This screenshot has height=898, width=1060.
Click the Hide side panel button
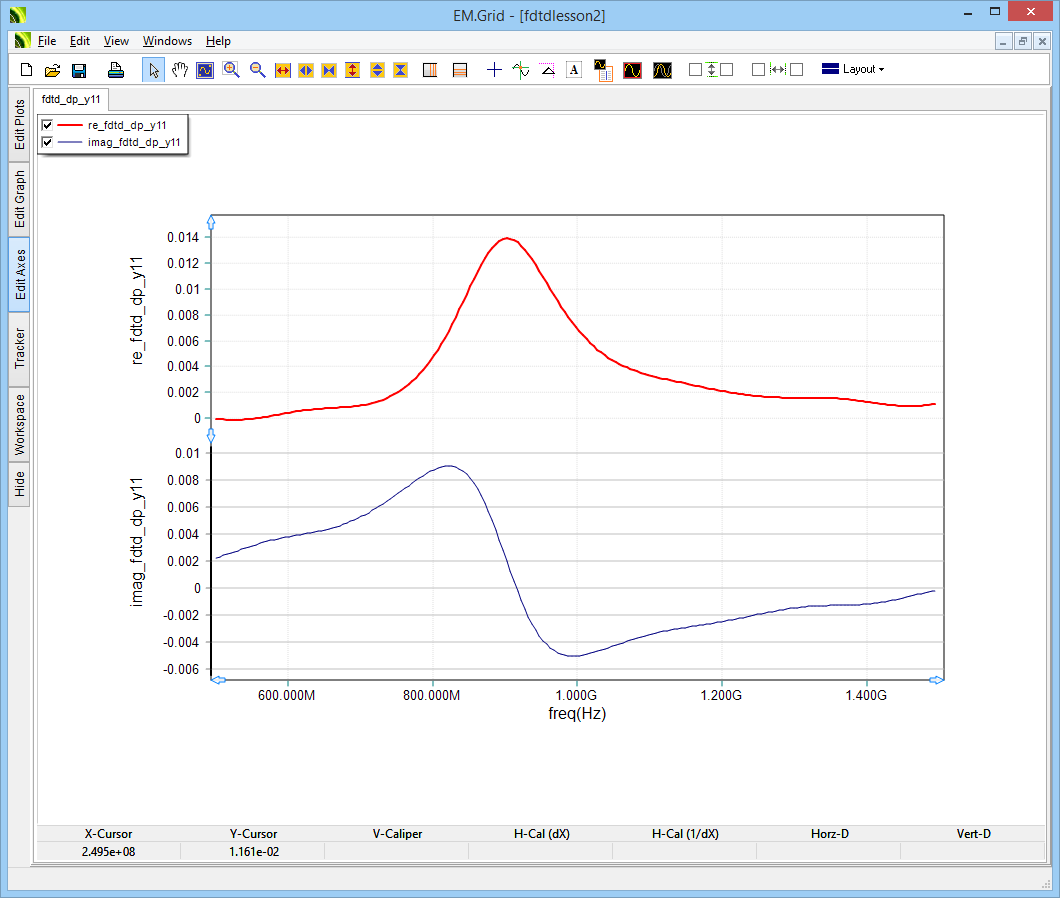20,484
